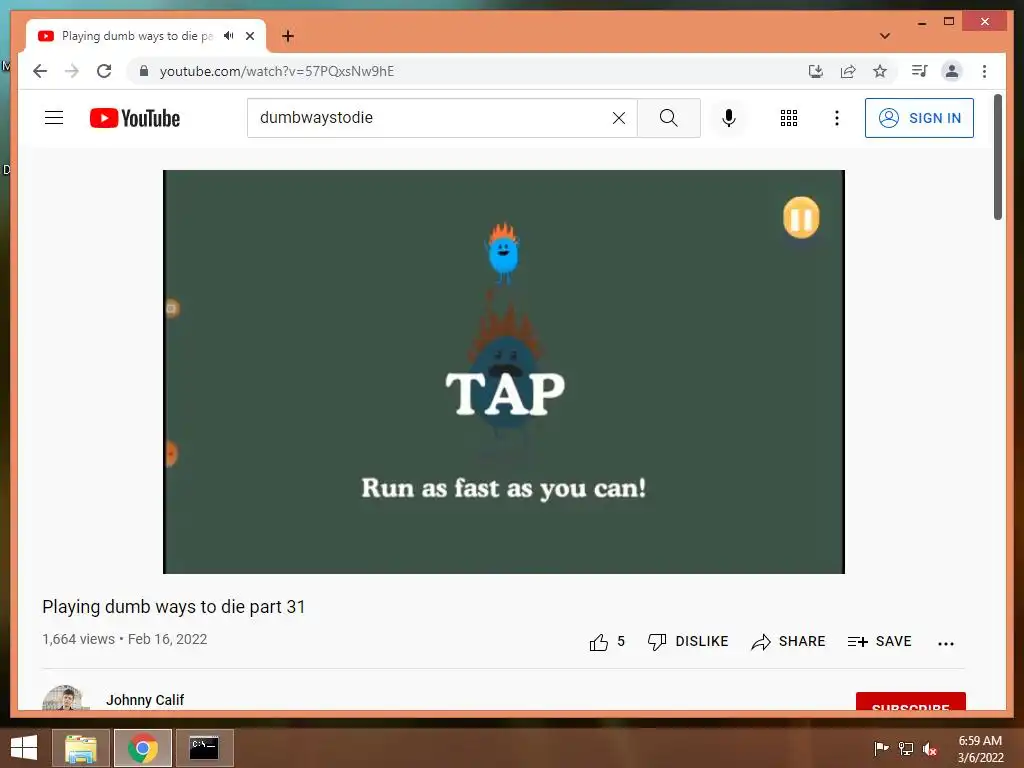This screenshot has width=1024, height=768.
Task: Click the 1,664 views Feb 16, 2022 text
Action: (x=125, y=639)
